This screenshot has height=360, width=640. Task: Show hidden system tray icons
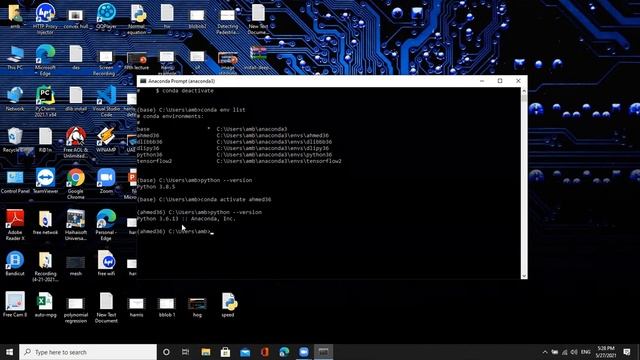coord(545,352)
